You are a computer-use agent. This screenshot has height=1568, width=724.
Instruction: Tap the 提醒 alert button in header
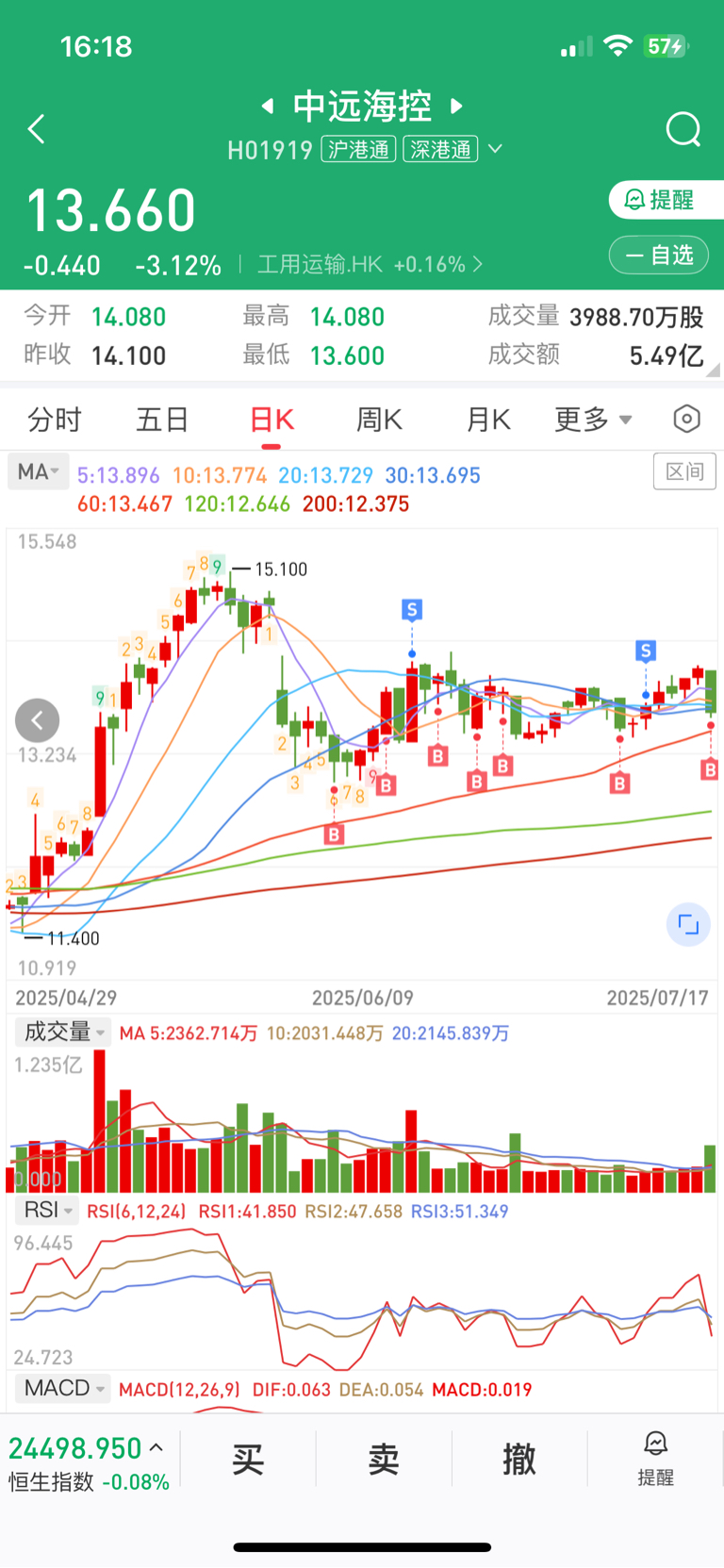[666, 200]
